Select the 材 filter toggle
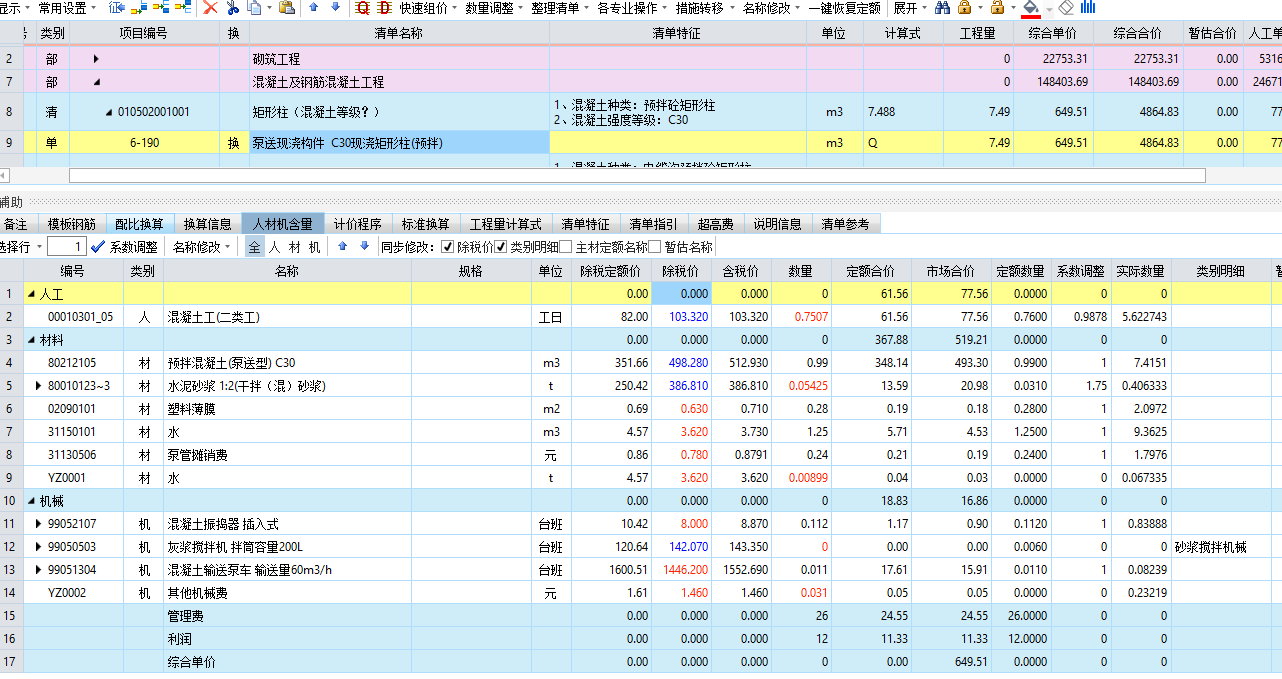This screenshot has height=679, width=1282. 295,247
